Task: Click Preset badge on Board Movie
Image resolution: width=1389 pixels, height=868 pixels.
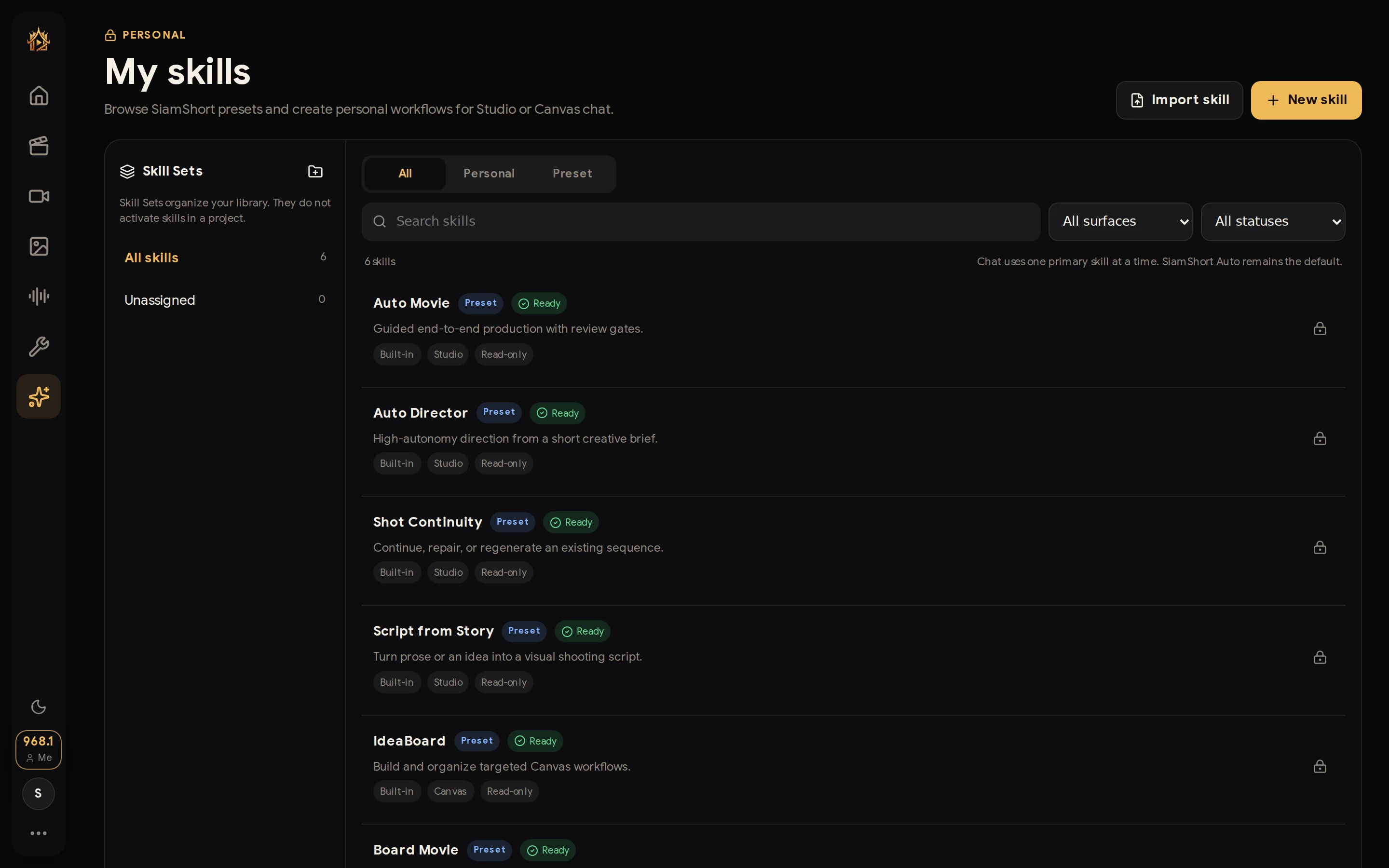Action: pyautogui.click(x=489, y=850)
